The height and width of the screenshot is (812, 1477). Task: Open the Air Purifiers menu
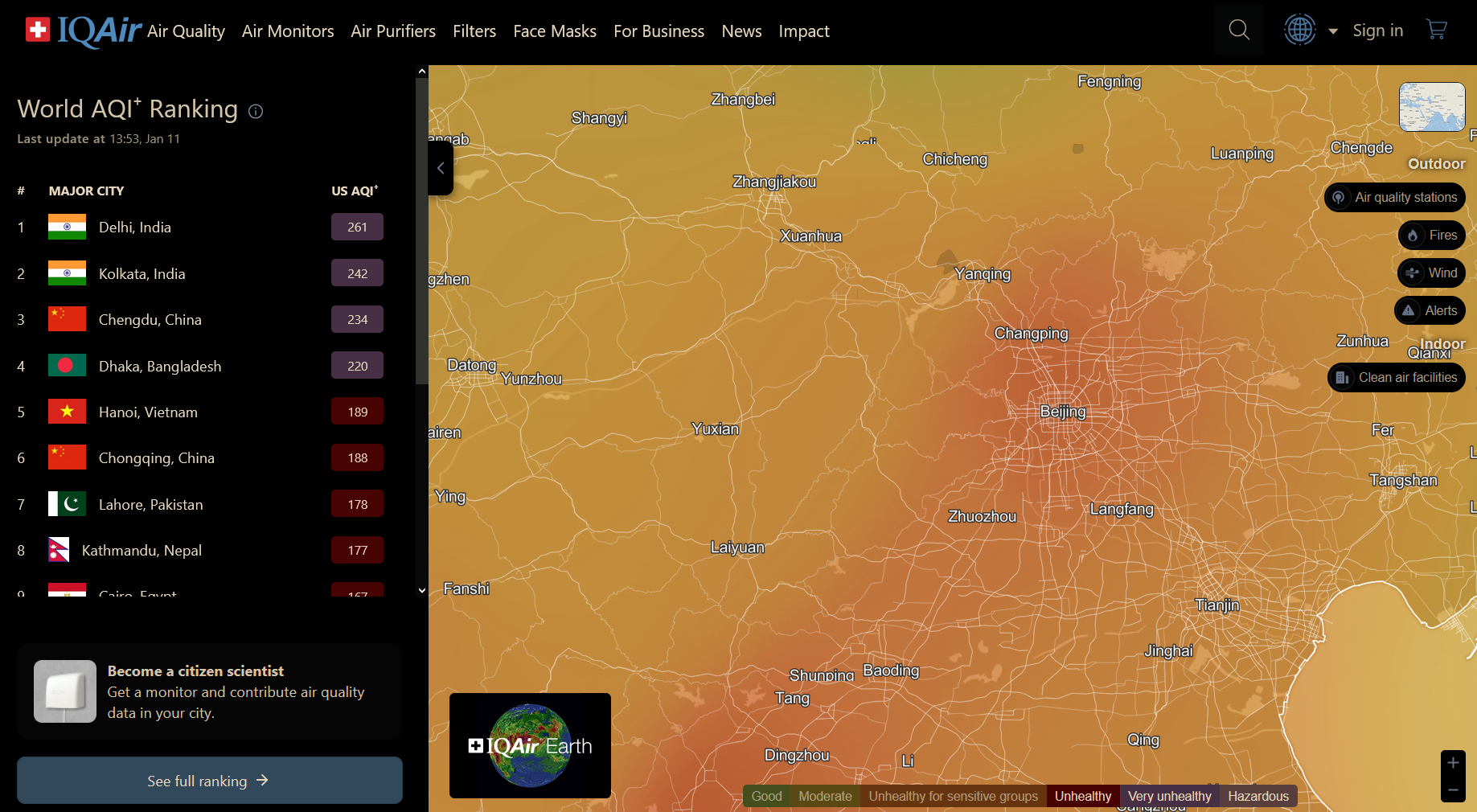point(393,31)
